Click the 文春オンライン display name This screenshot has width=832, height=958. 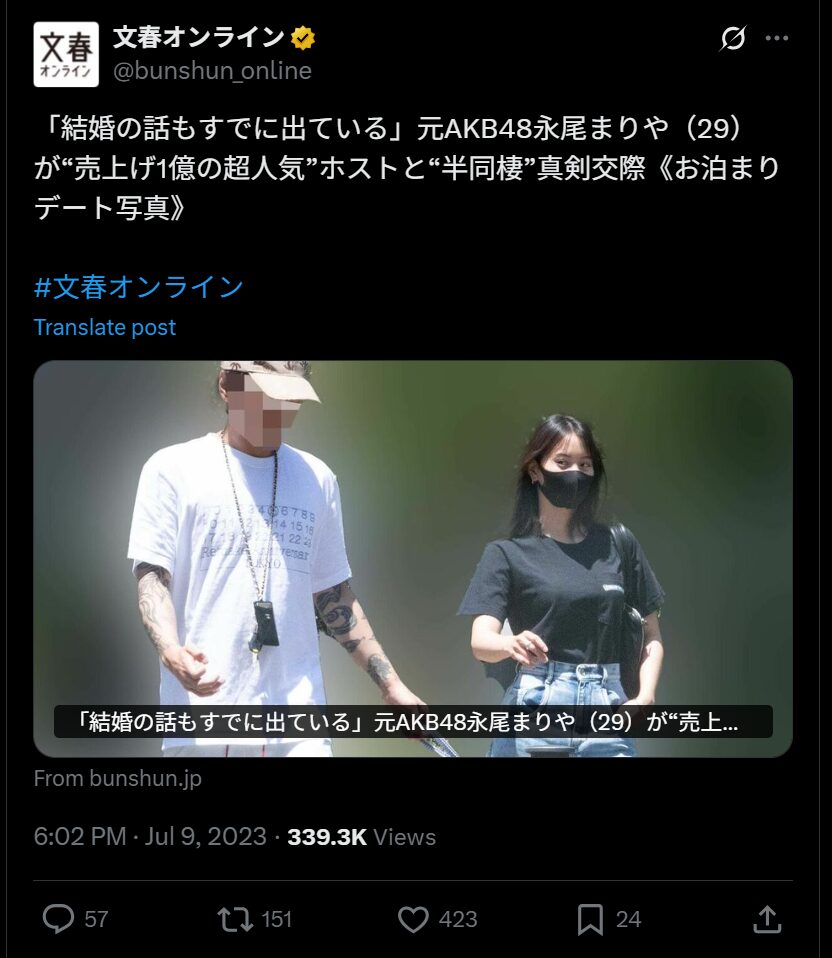(x=199, y=38)
